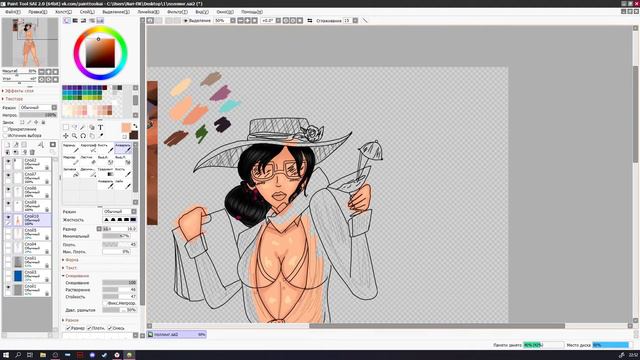
Task: Toggle the Источник выбора checkbox
Action: tap(5, 135)
